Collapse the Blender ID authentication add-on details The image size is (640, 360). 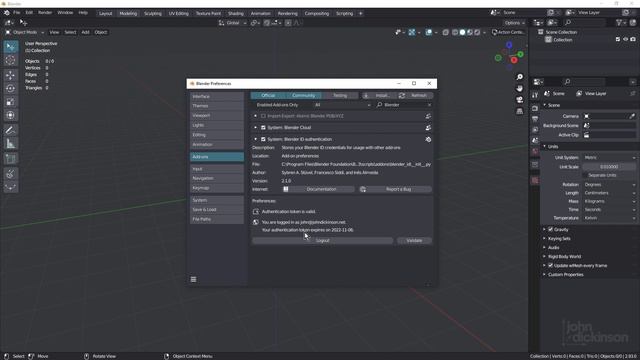256,139
